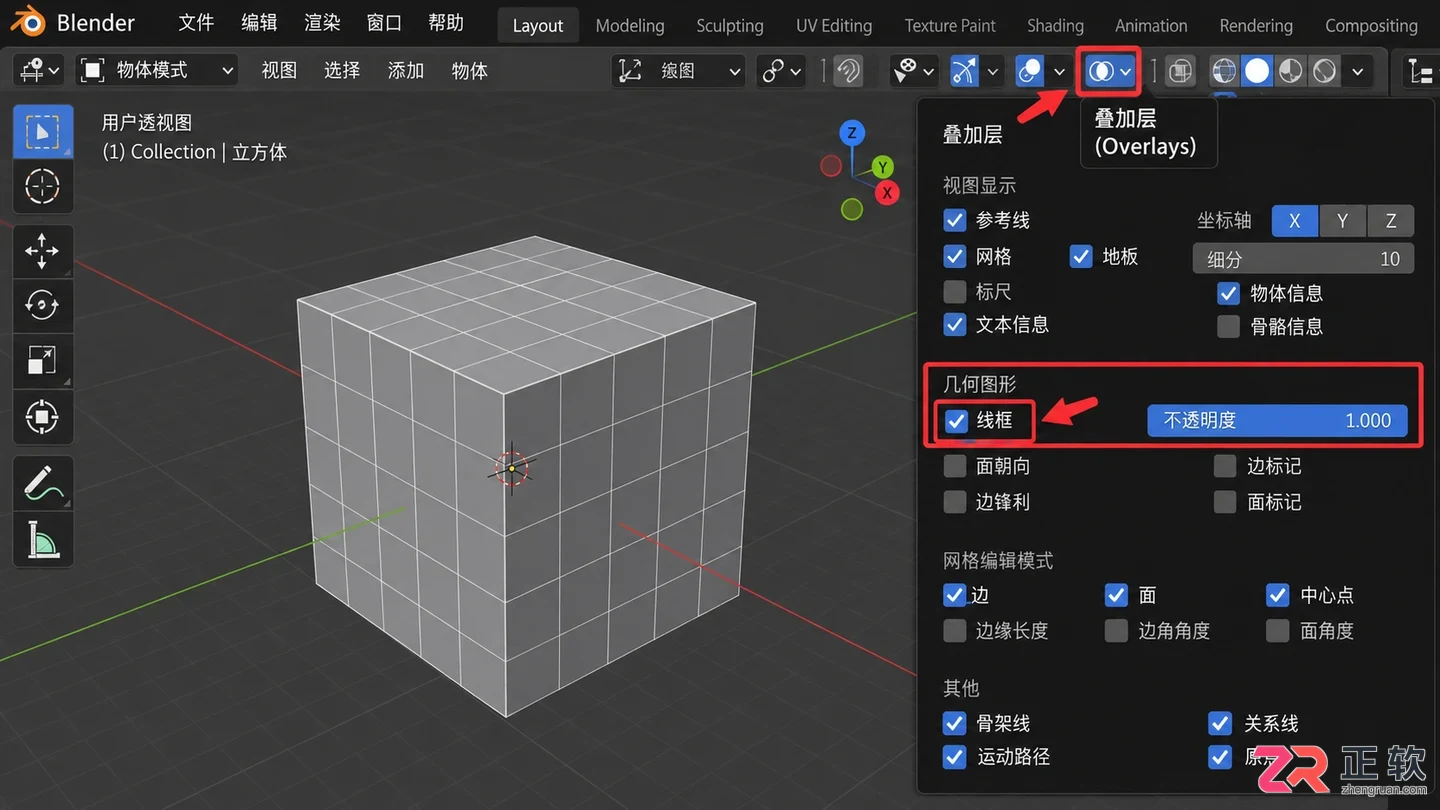The image size is (1440, 810).
Task: Click the Z axis on navigation gizmo
Action: 852,133
